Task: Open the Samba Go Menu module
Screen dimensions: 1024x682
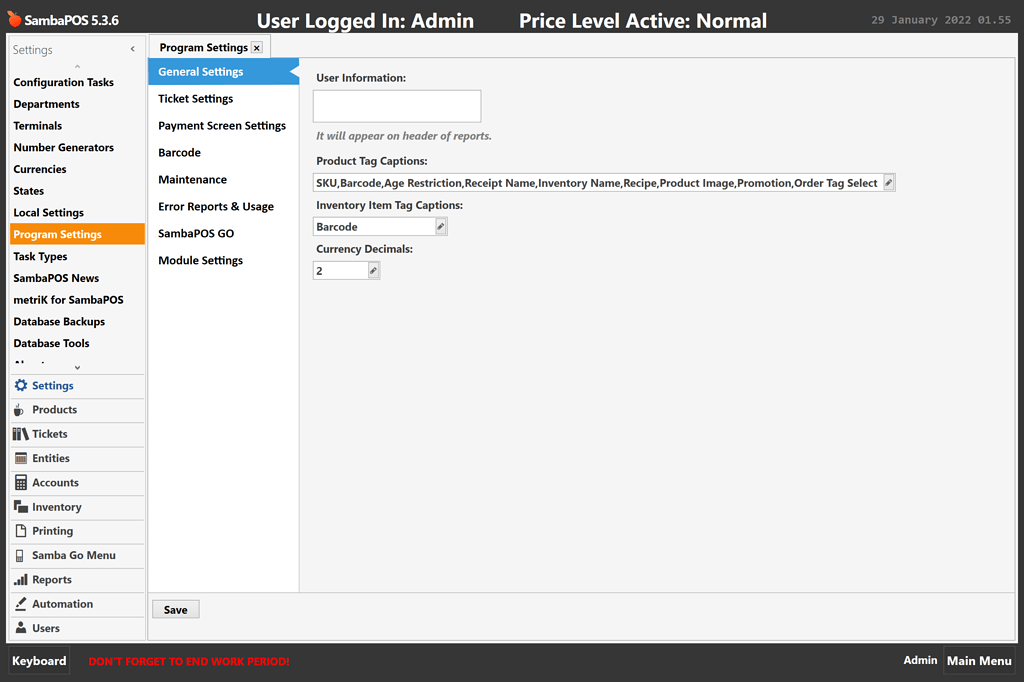Action: (x=78, y=555)
